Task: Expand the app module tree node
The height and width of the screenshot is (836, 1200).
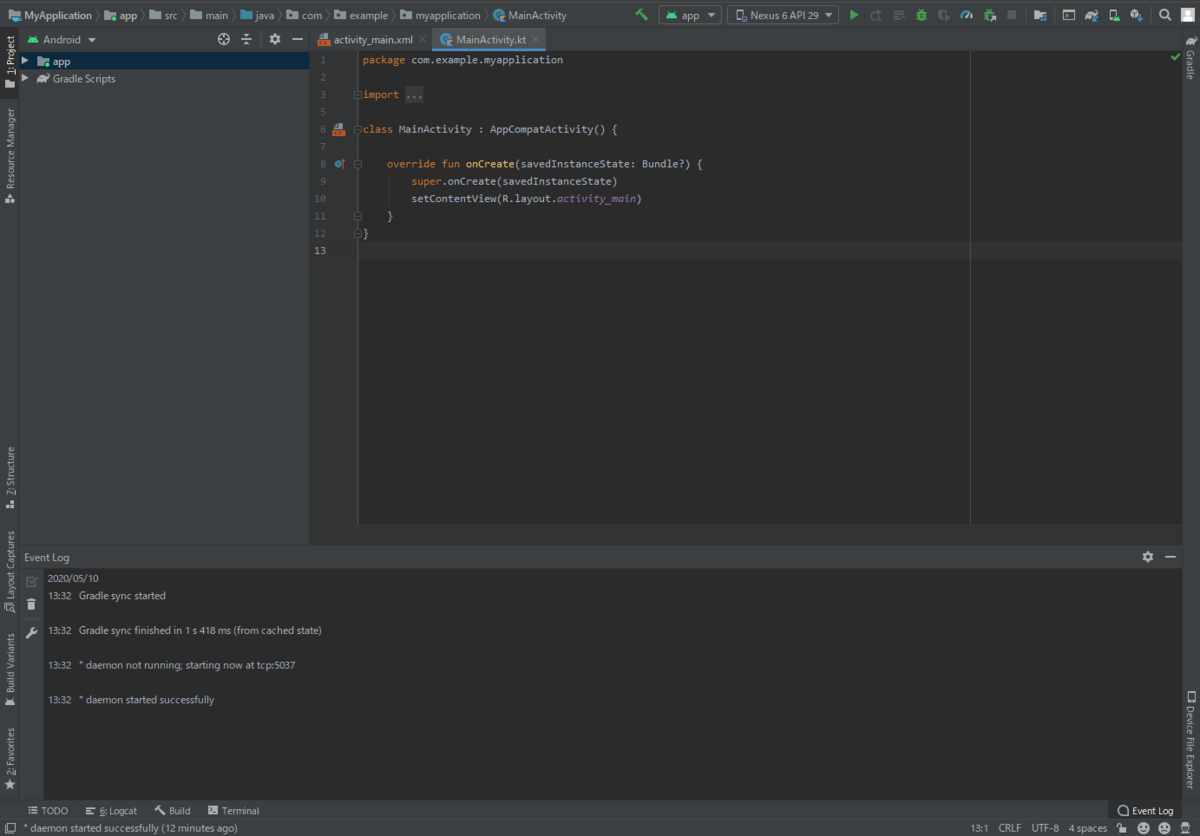Action: pyautogui.click(x=25, y=61)
